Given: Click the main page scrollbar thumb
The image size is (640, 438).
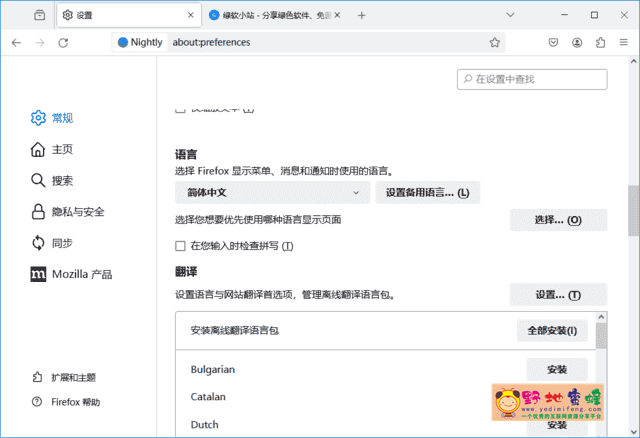Looking at the screenshot, I should click(633, 211).
